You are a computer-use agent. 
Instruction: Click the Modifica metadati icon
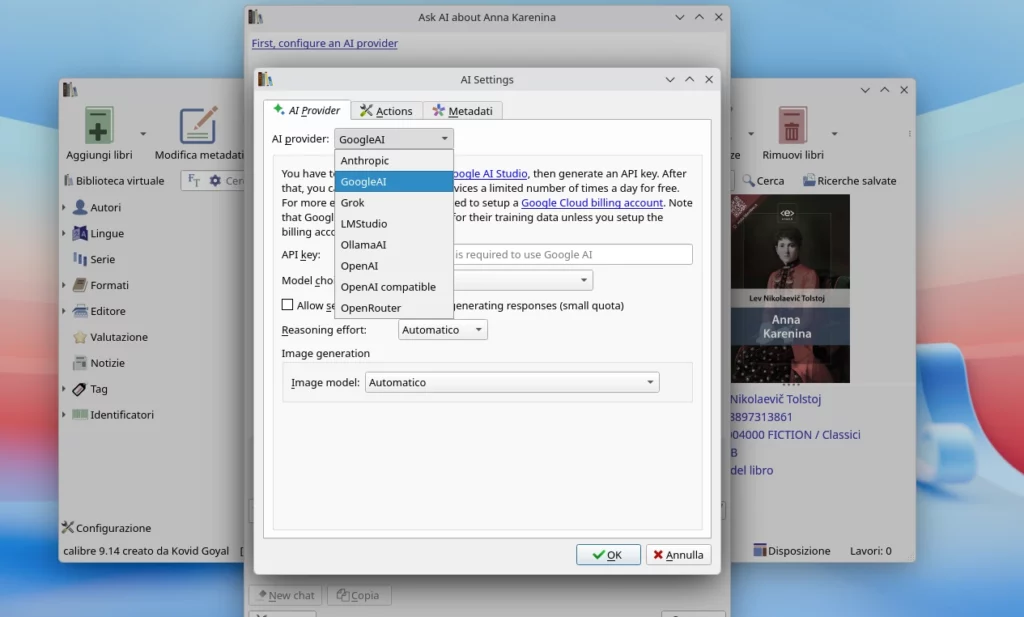coord(199,125)
